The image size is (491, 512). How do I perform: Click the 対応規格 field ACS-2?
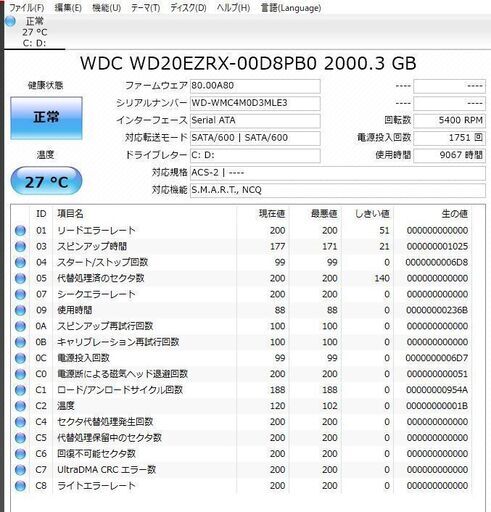(338, 173)
